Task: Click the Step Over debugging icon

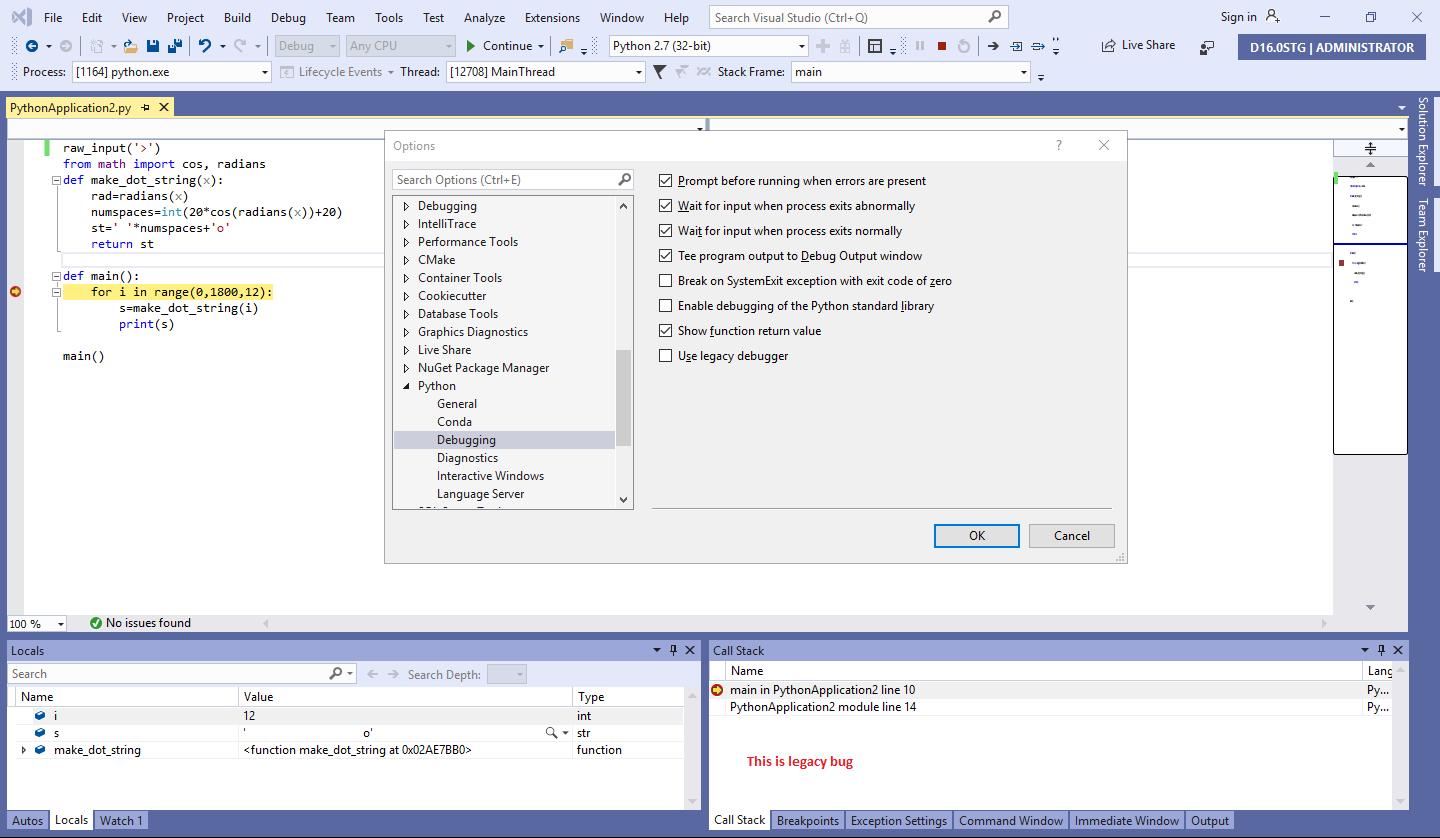Action: pyautogui.click(x=1038, y=45)
